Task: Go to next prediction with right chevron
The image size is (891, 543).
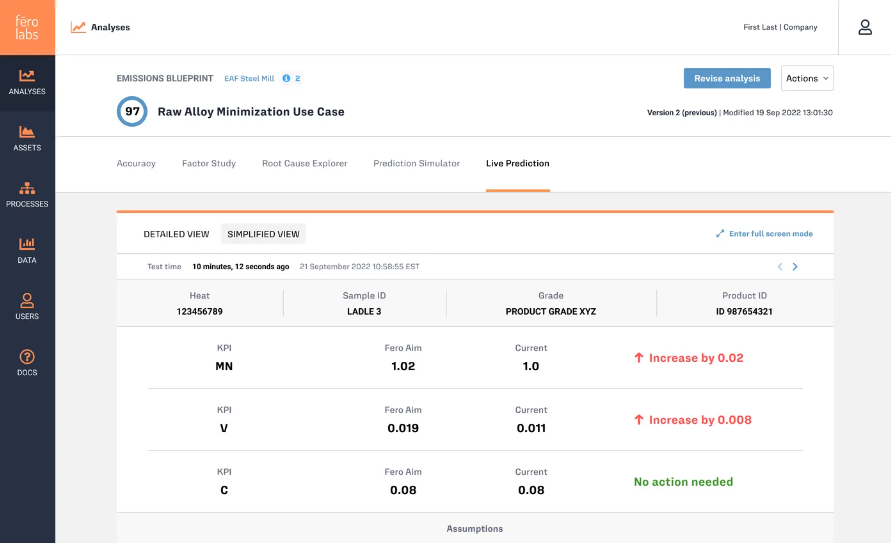Action: pyautogui.click(x=795, y=266)
